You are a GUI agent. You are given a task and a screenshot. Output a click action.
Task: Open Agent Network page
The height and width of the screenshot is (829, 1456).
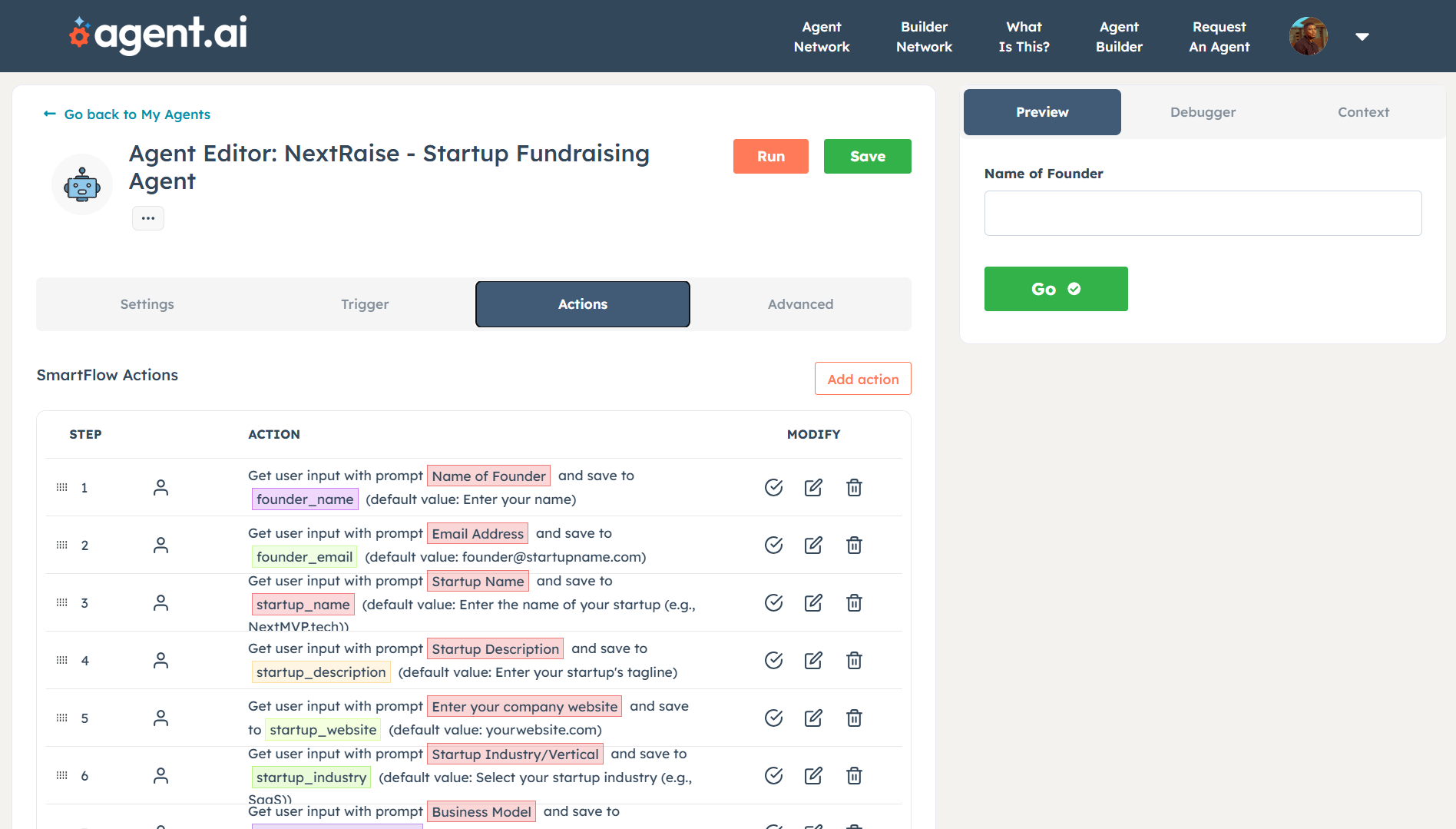tap(822, 36)
